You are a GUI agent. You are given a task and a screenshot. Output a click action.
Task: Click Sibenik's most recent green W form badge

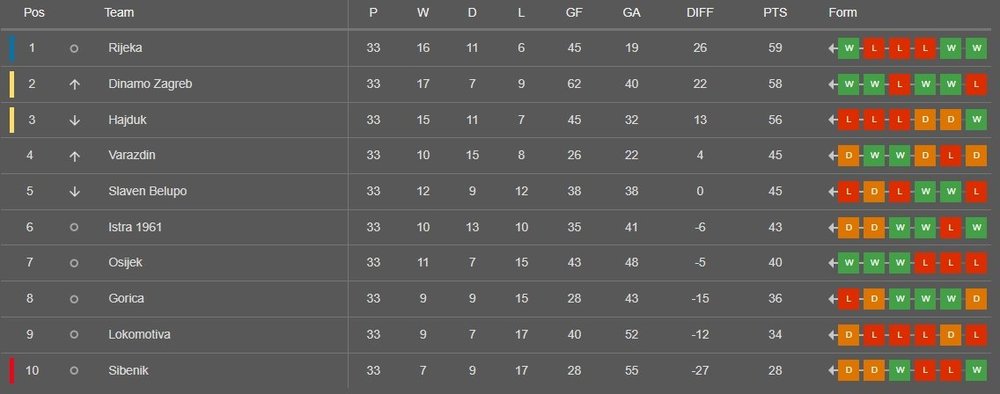(976, 370)
